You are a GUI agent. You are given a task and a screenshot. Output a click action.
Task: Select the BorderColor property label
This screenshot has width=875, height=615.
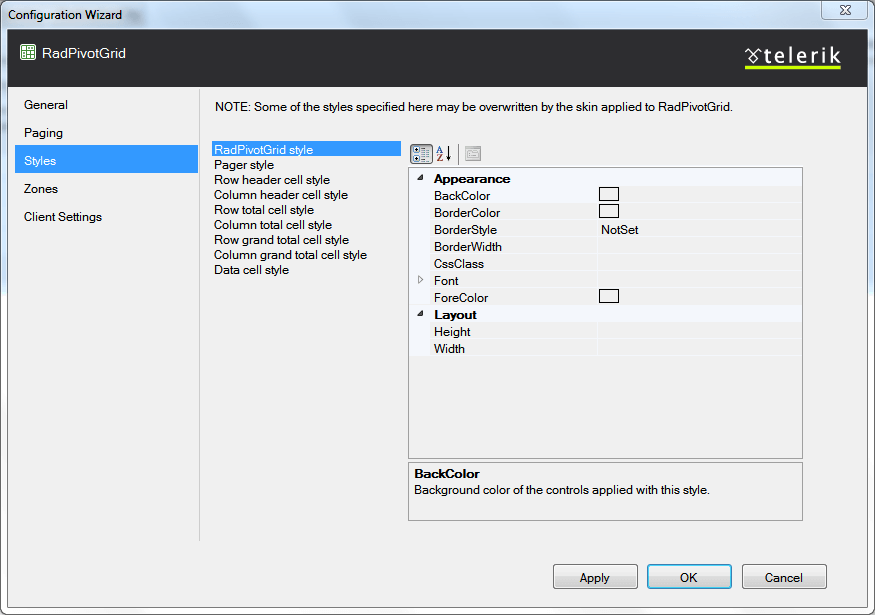[x=467, y=213]
